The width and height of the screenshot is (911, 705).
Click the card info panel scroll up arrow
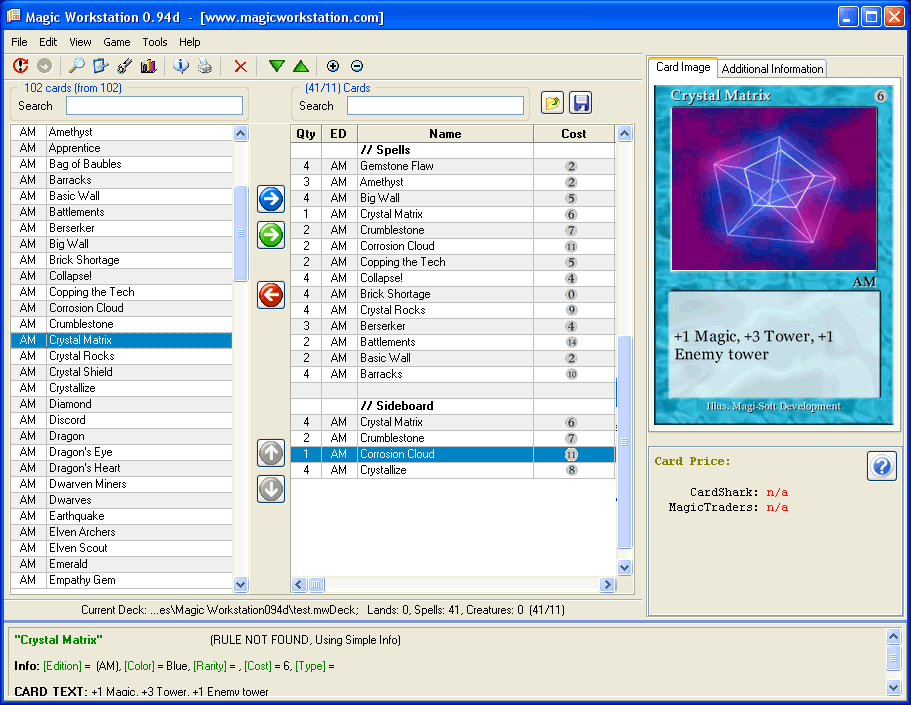click(894, 636)
